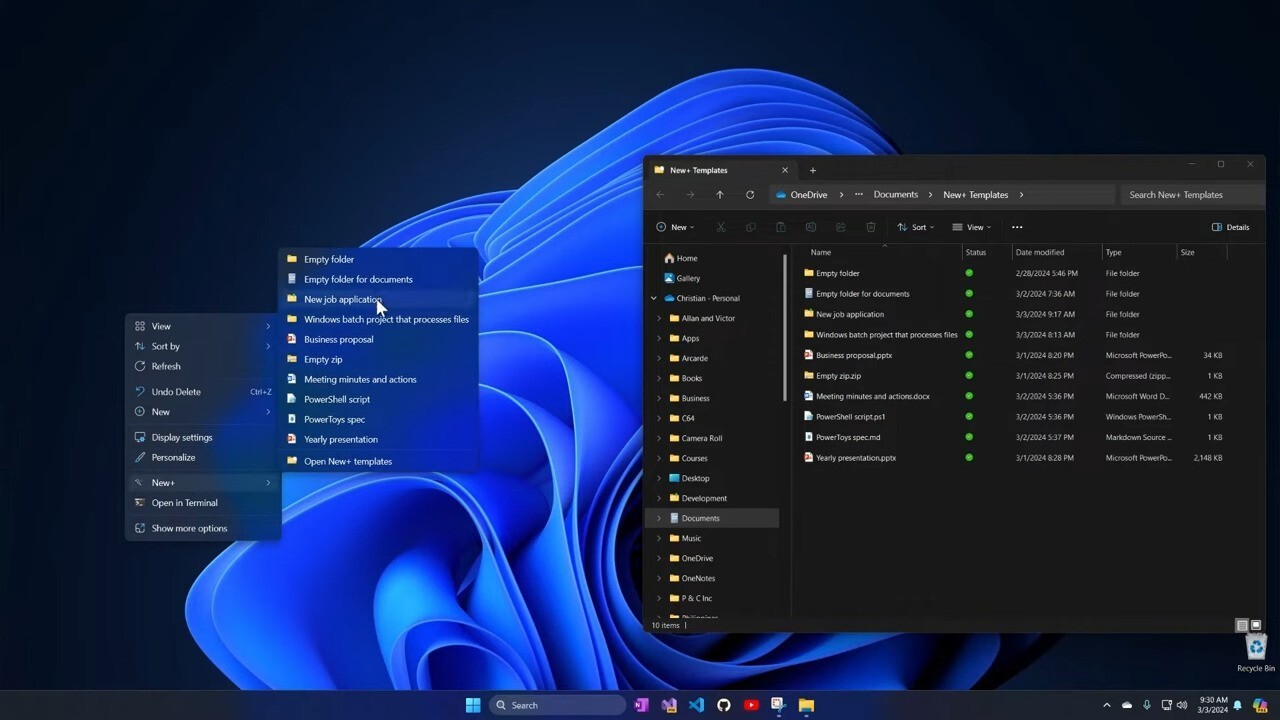This screenshot has width=1280, height=720.
Task: Click Show more options in context menu
Action: pos(203,528)
